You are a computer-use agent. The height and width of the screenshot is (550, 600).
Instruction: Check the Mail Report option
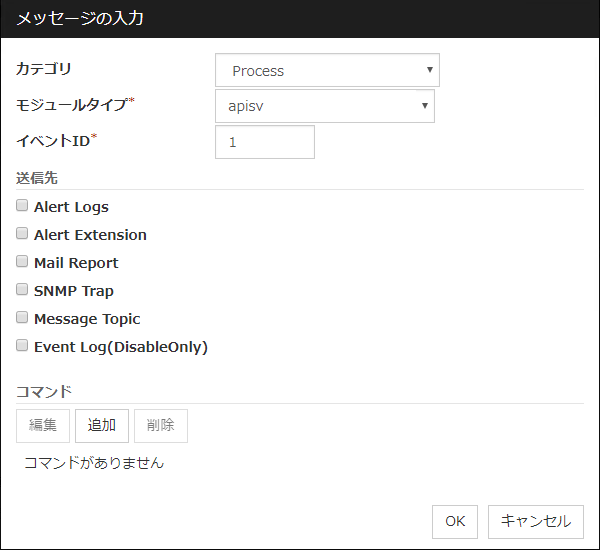pos(22,262)
